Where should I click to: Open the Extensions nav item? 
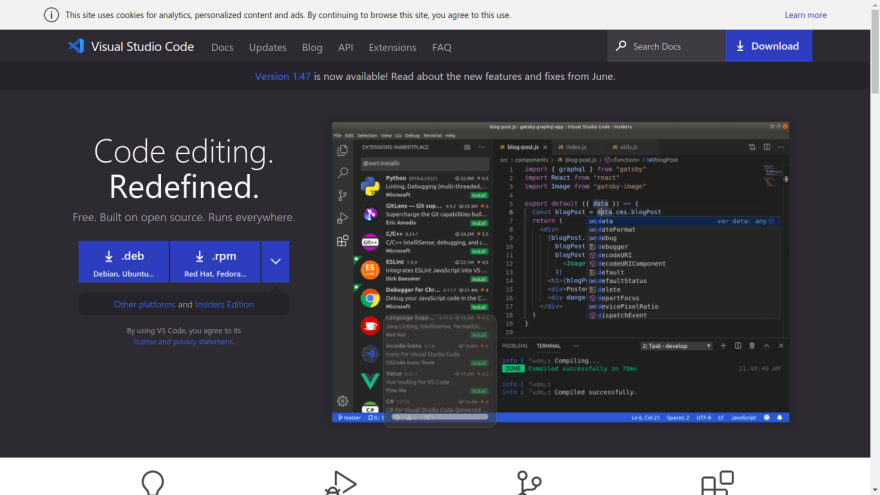392,47
